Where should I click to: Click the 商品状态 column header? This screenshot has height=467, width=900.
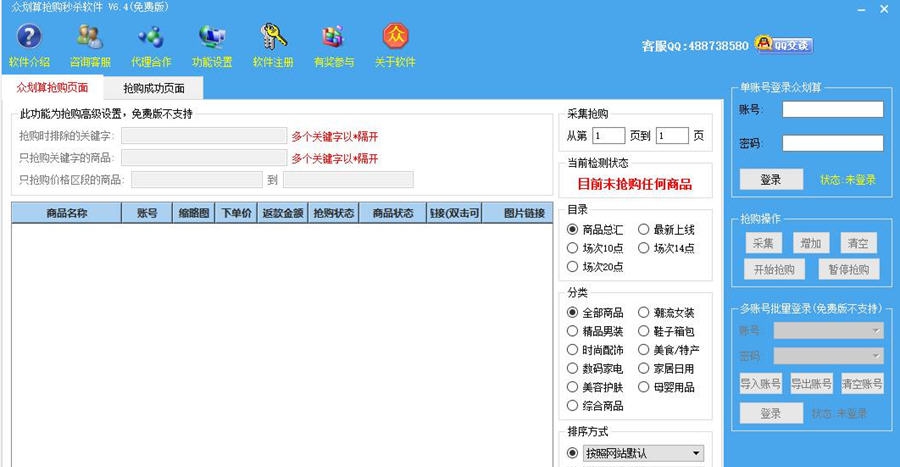pyautogui.click(x=393, y=213)
